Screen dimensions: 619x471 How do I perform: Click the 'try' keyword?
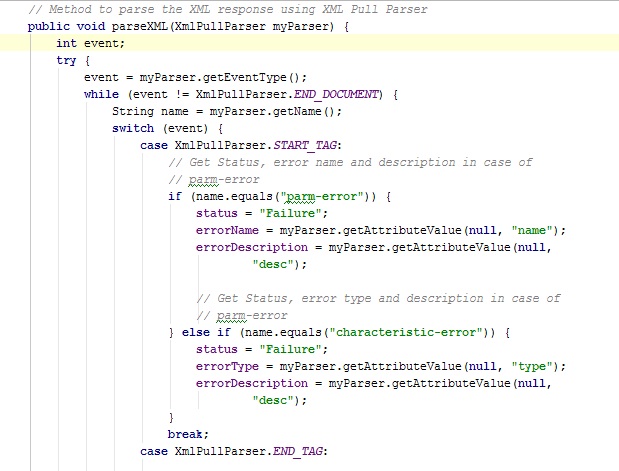pos(66,60)
